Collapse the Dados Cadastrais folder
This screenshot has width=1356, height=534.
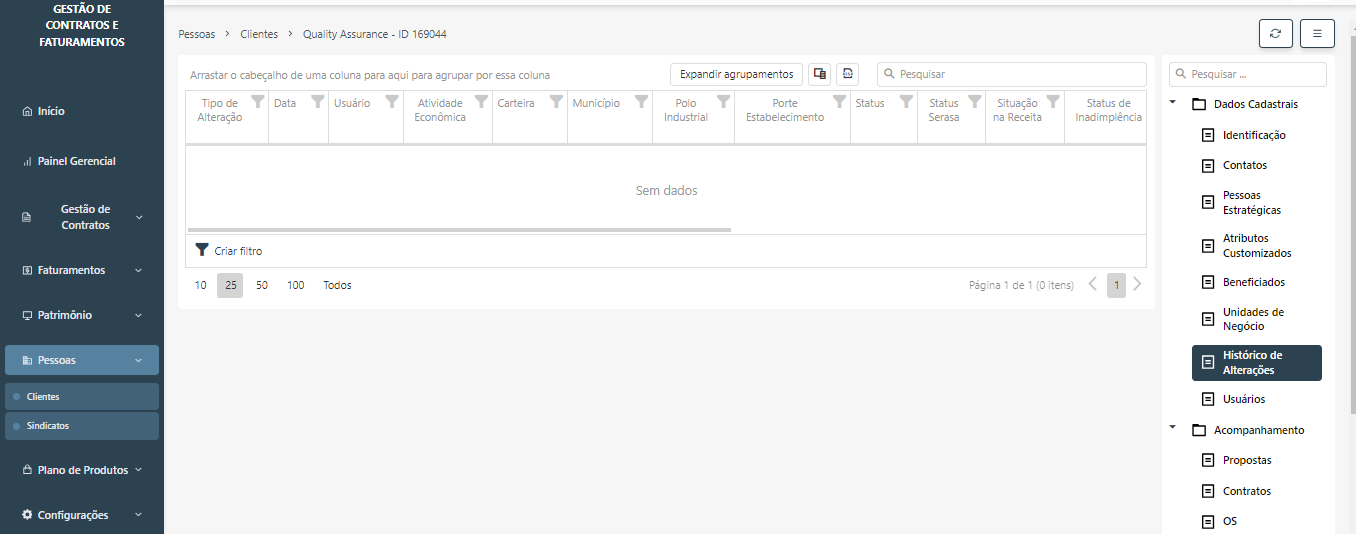tap(1172, 103)
